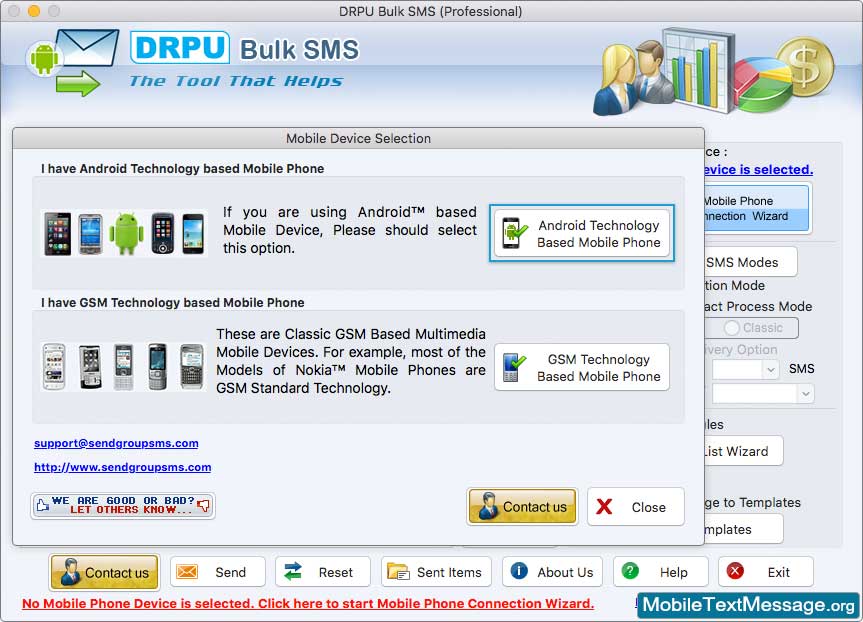
Task: Click 'I have Android Technology based Mobile Phone' heading
Action: 182,168
